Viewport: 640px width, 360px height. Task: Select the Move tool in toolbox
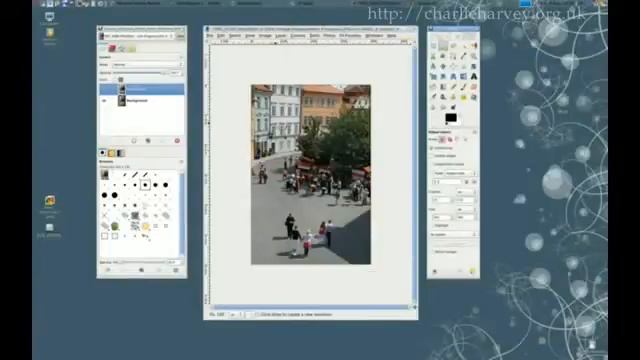pyautogui.click(x=443, y=66)
